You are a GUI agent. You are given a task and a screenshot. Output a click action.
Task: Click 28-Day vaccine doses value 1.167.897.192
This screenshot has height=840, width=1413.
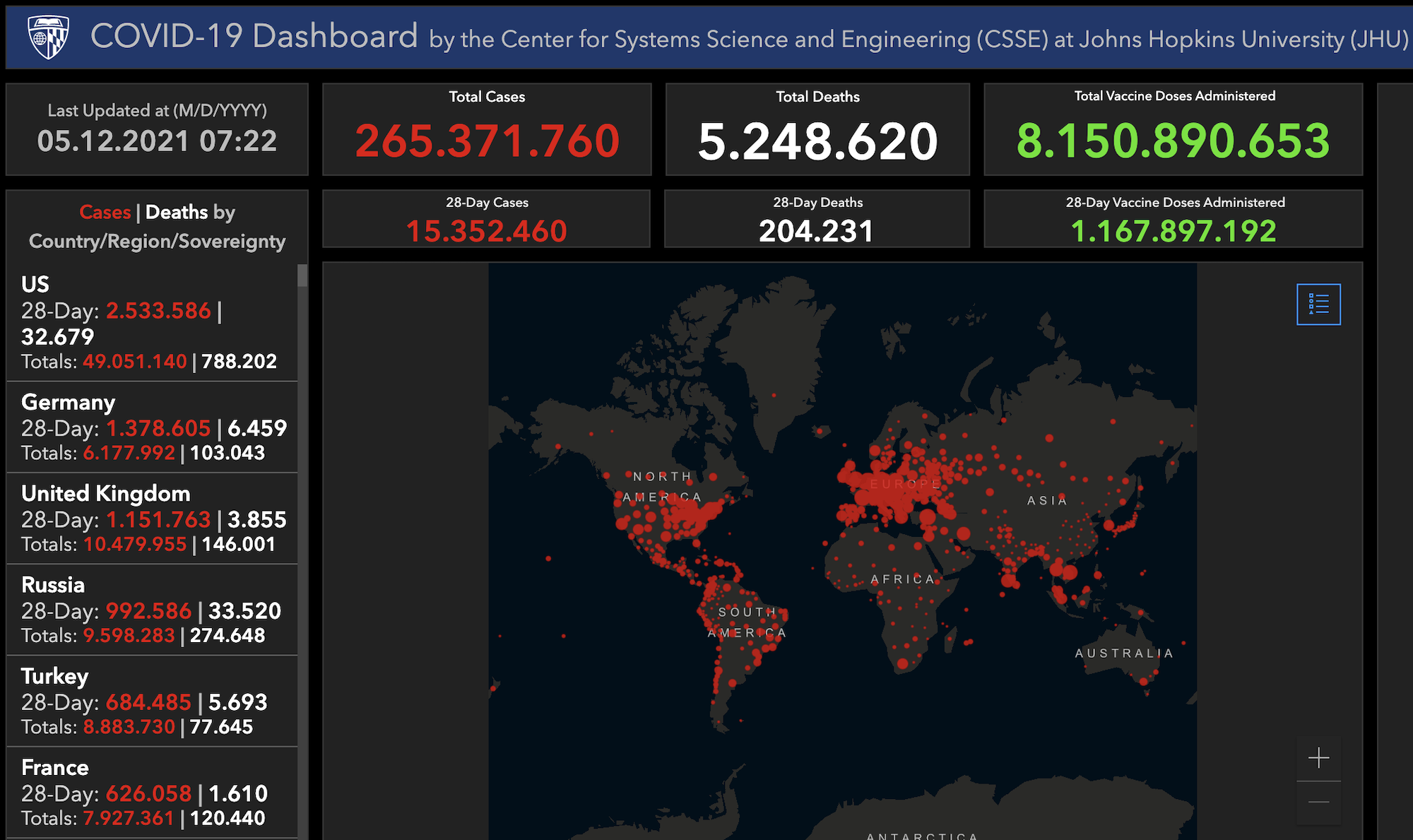point(1173,231)
